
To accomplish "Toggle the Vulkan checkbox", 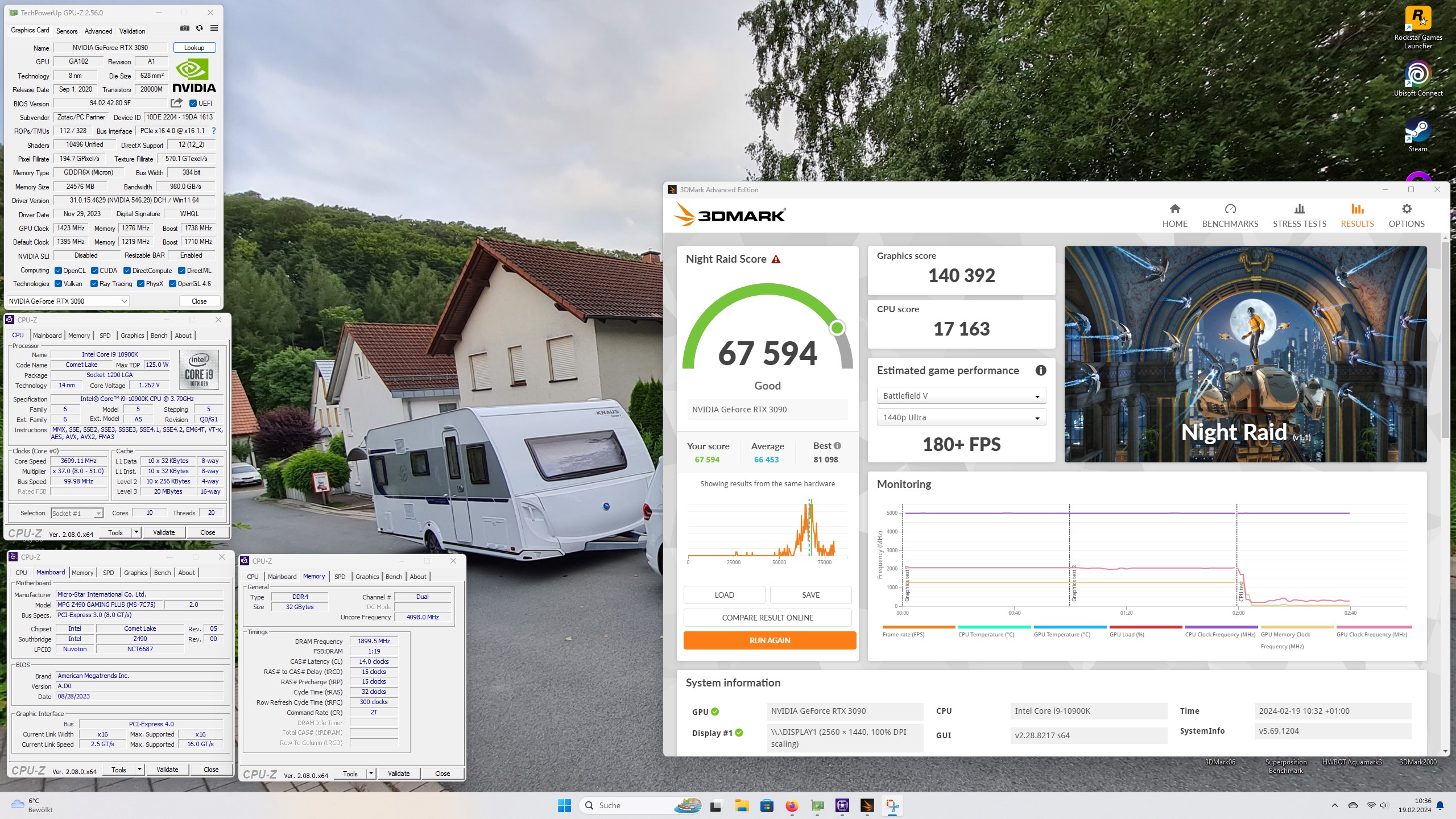I will point(58,284).
